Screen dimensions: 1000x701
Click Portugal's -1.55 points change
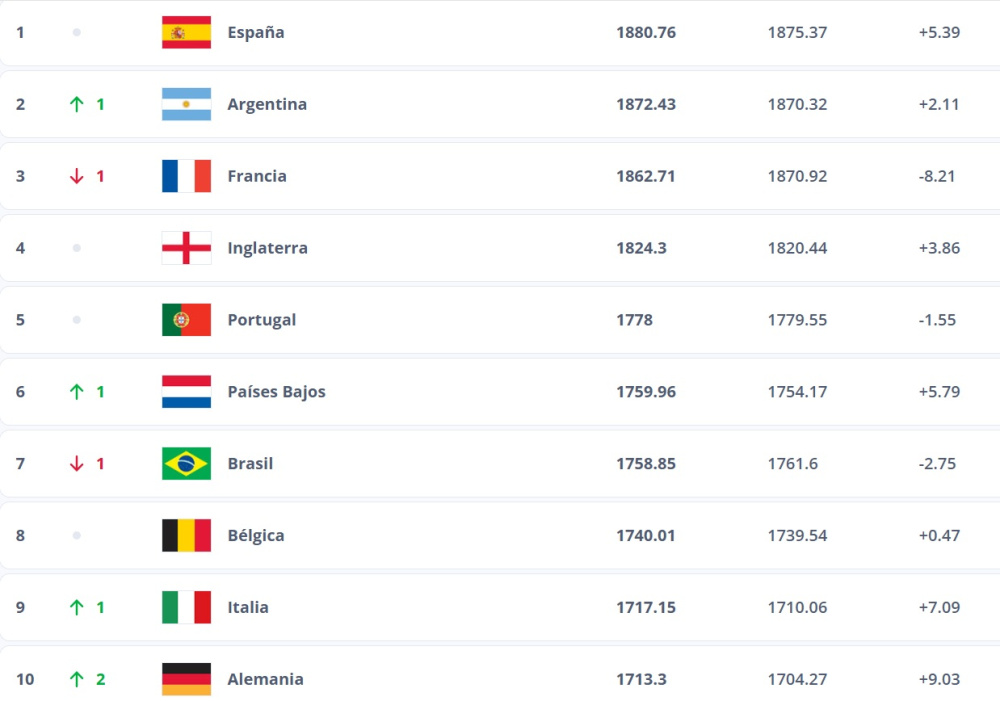(x=937, y=320)
